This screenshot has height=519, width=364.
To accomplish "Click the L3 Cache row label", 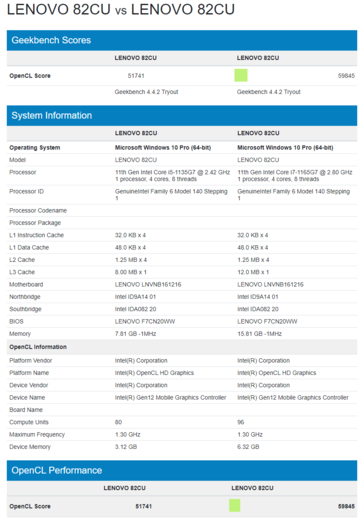I will pyautogui.click(x=22, y=272).
